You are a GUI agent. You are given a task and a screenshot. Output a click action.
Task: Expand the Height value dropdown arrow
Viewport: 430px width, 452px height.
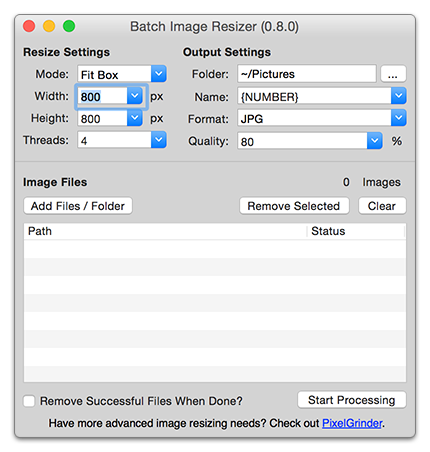coord(135,118)
